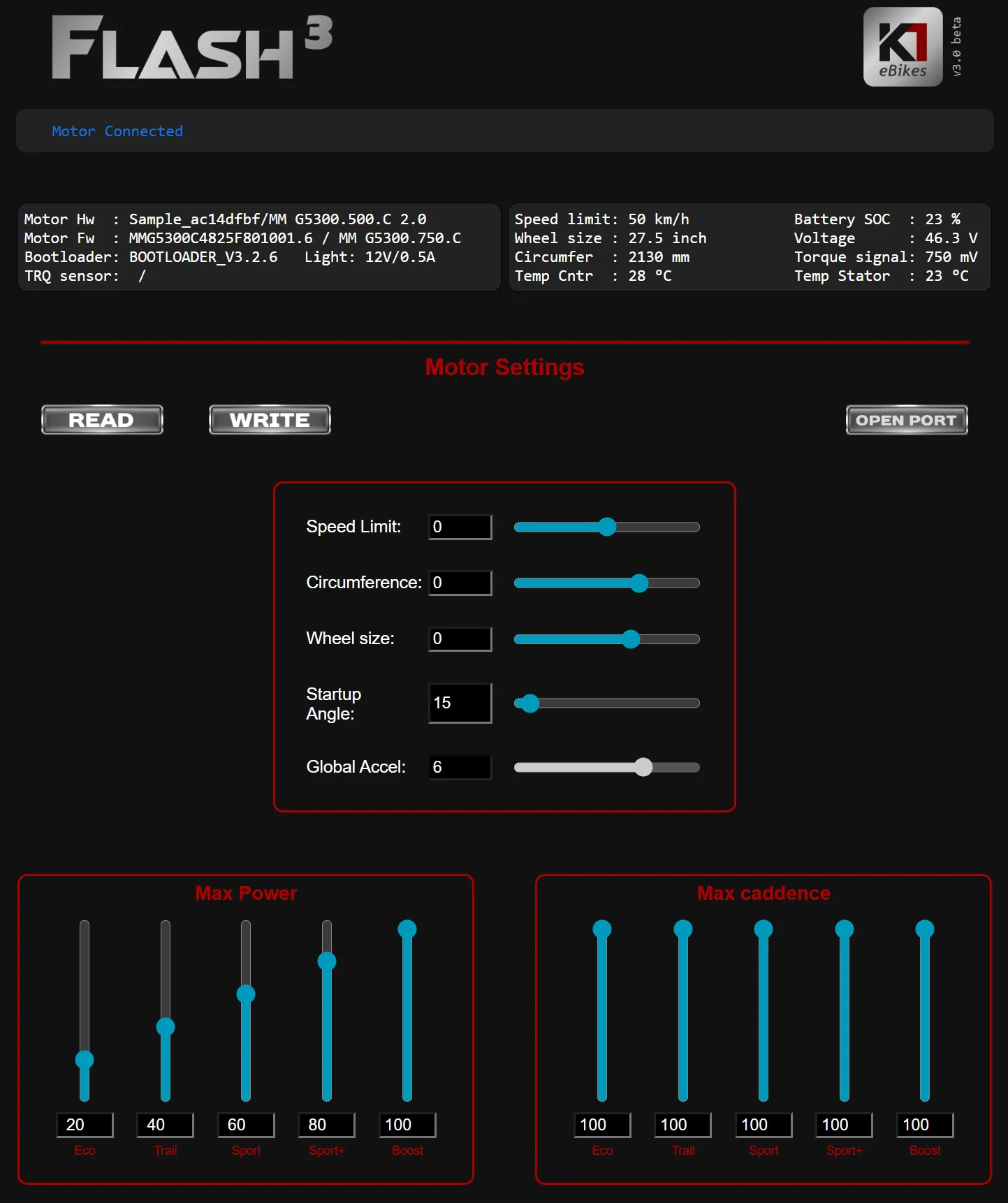The height and width of the screenshot is (1203, 1008).
Task: Click the 'TRQ sensor: /' line
Action: [x=85, y=276]
